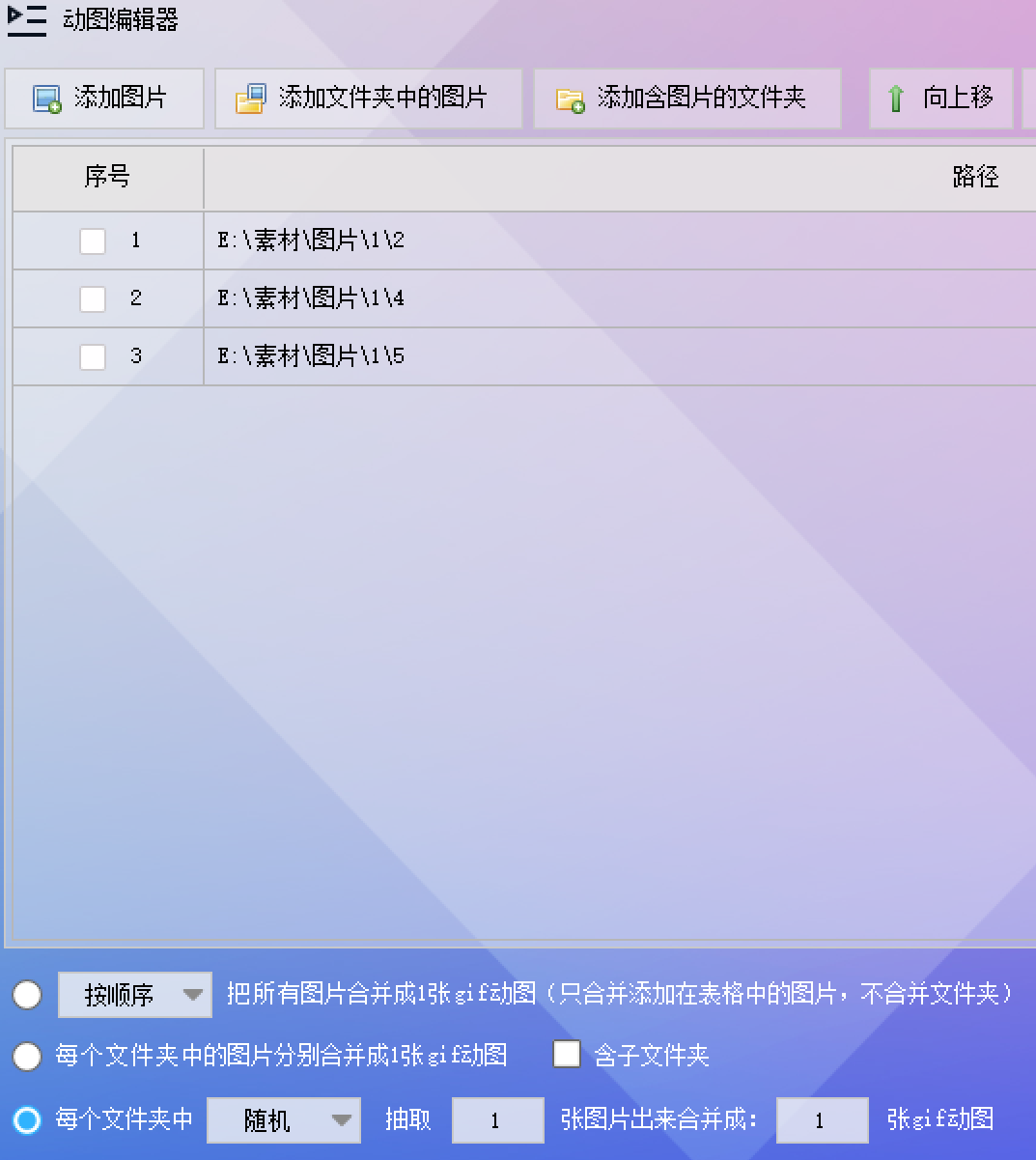Click the 添加含图片的文件夹 folder icon
The width and height of the screenshot is (1036, 1160).
pos(568,98)
